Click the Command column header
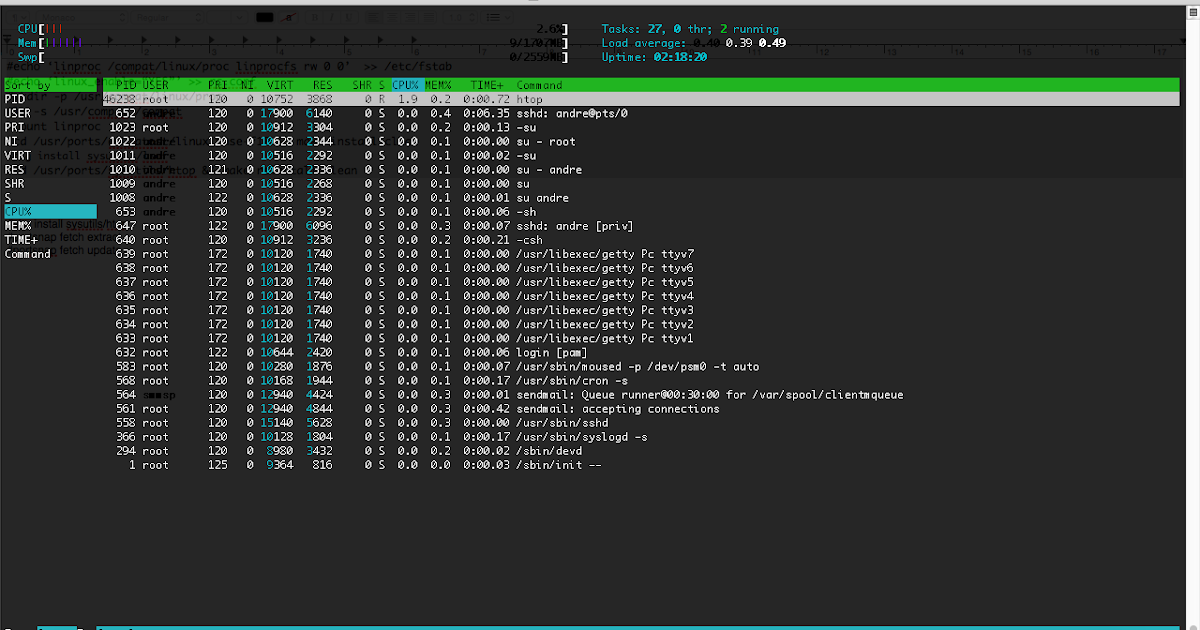 [540, 85]
